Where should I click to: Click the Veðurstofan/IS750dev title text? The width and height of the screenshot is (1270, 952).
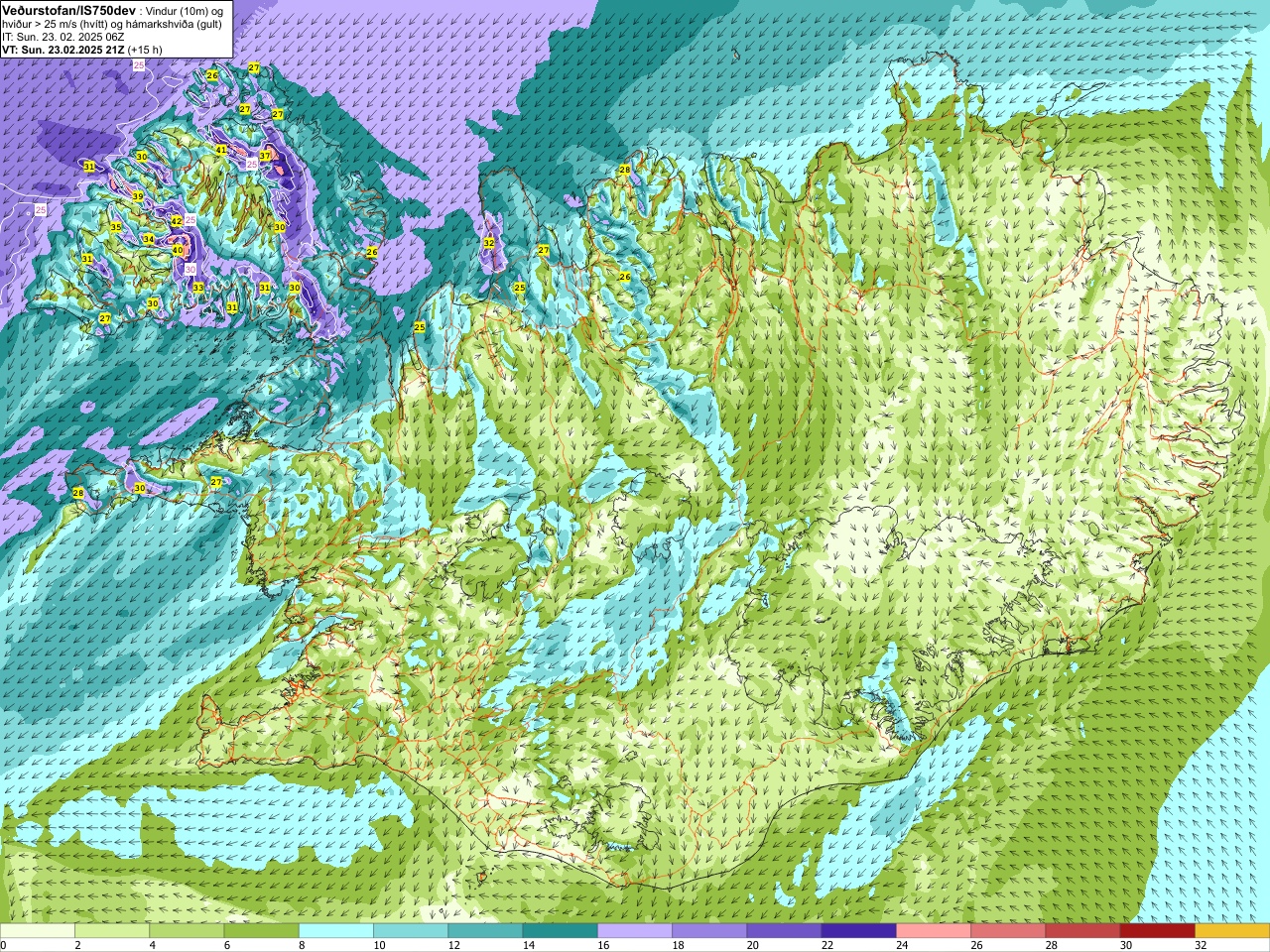[68, 10]
